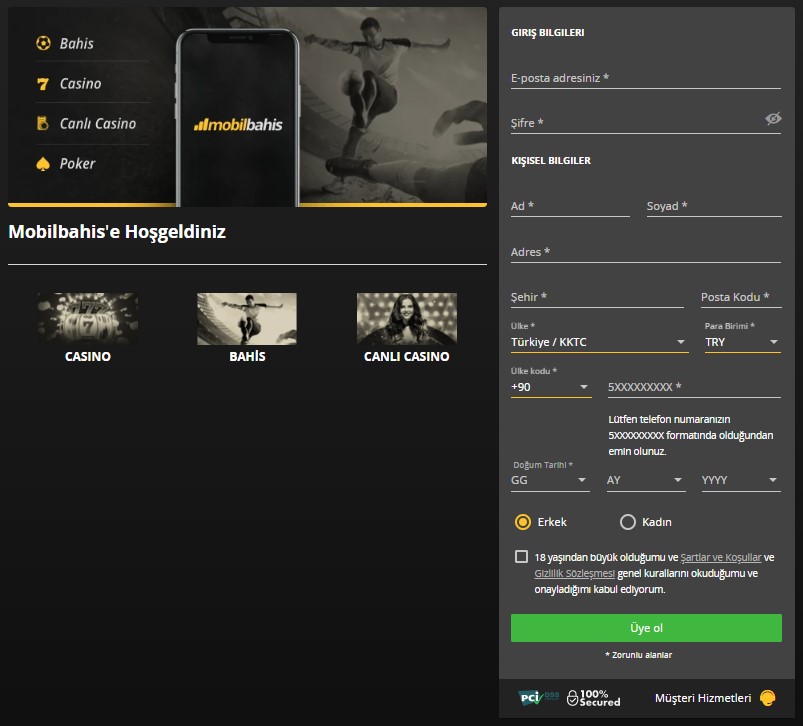803x726 pixels.
Task: Focus the Ad first name field
Action: click(x=570, y=206)
